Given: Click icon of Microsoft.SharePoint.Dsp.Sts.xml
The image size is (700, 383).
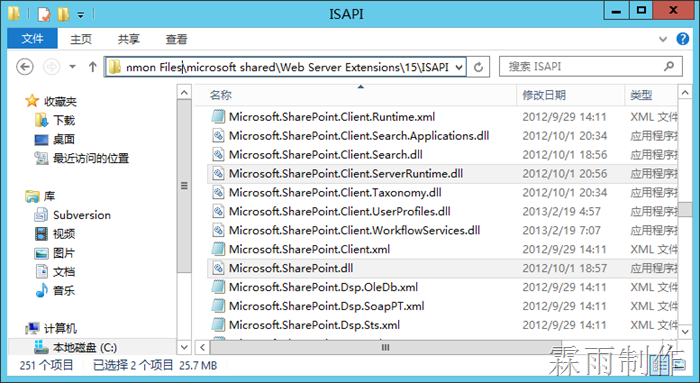Looking at the screenshot, I should tap(218, 325).
